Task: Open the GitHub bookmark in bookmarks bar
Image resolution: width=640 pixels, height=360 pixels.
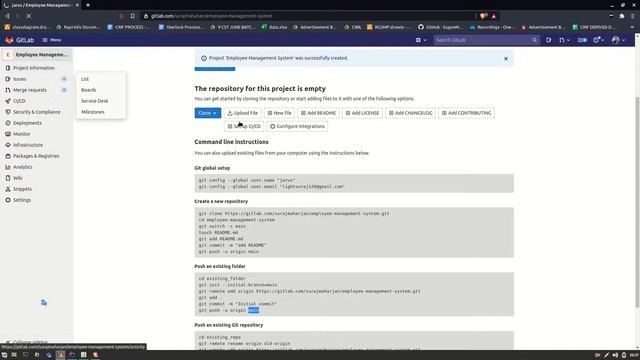Action: click(440, 27)
